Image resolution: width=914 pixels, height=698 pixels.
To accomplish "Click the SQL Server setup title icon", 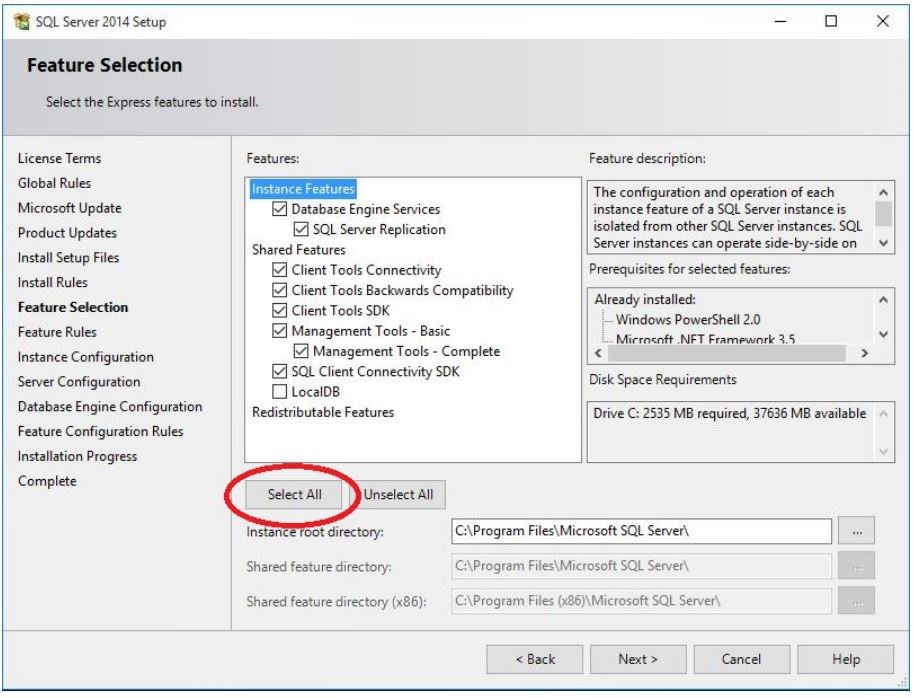I will click(22, 22).
